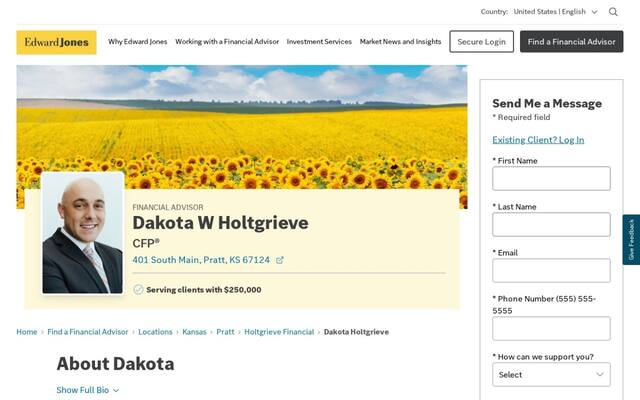
Task: Click the CFP designation text
Action: pos(146,243)
